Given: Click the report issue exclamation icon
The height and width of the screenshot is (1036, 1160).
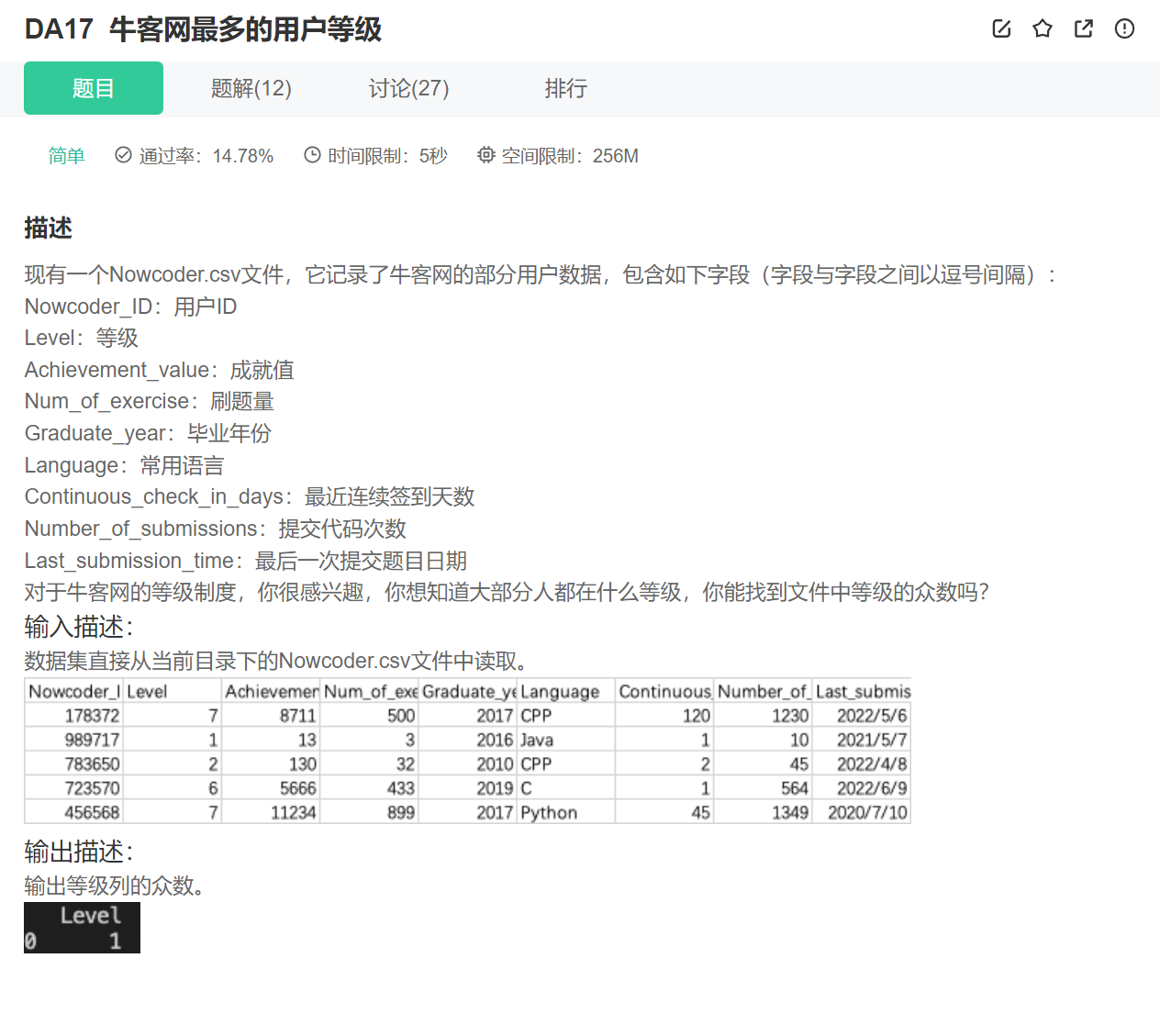Looking at the screenshot, I should 1124,28.
